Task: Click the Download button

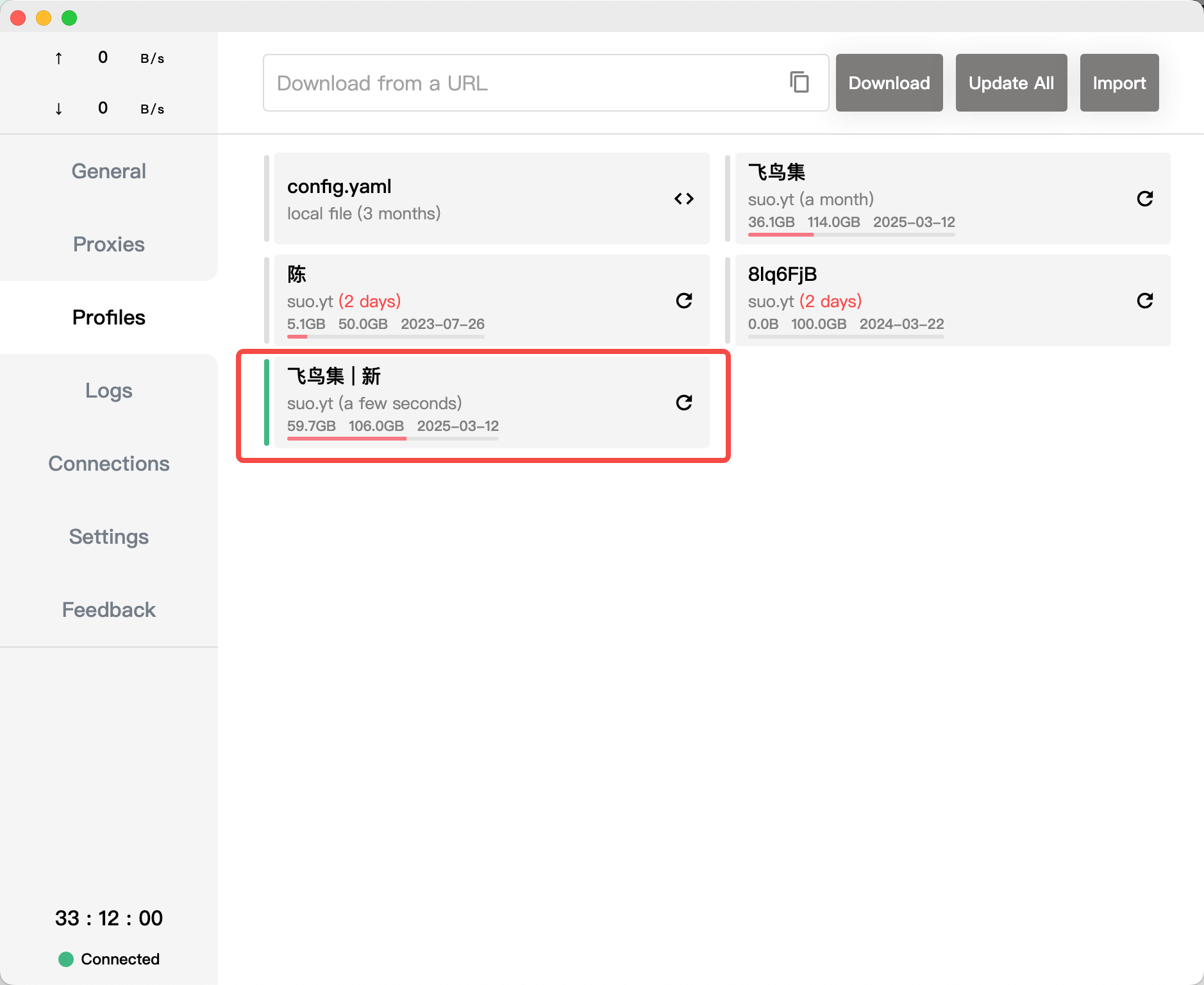Action: (x=889, y=83)
